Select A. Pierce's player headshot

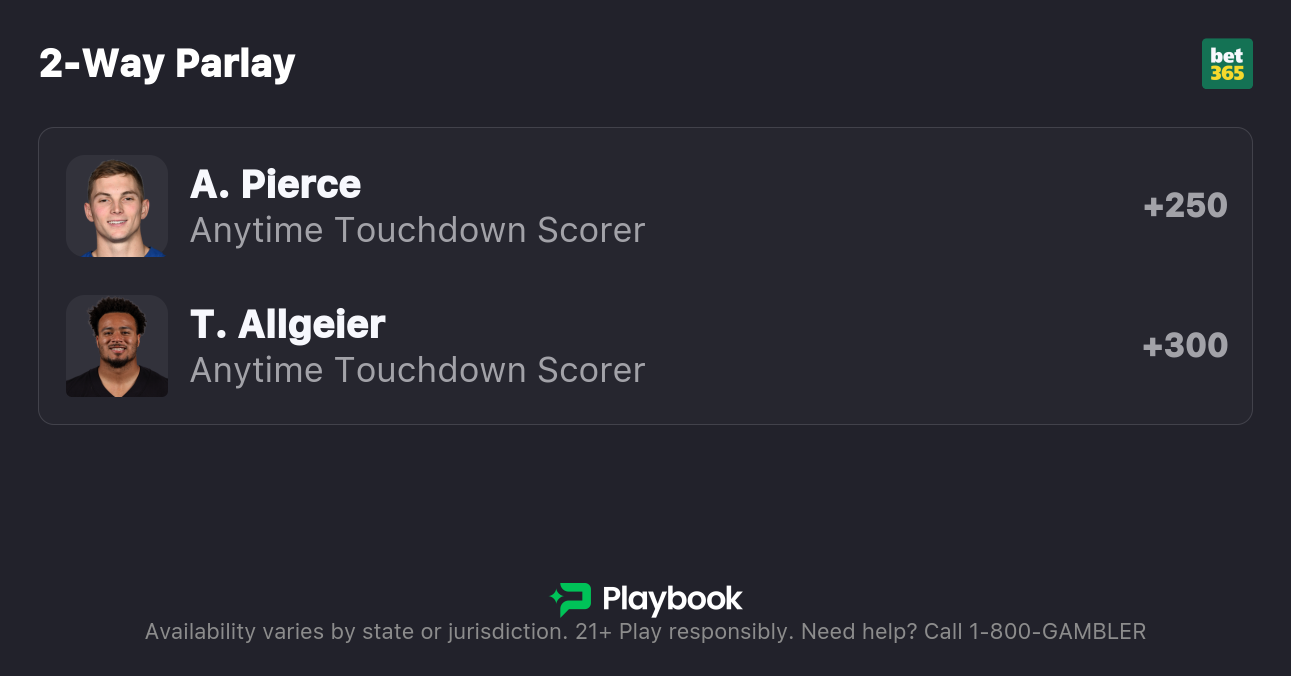click(117, 206)
